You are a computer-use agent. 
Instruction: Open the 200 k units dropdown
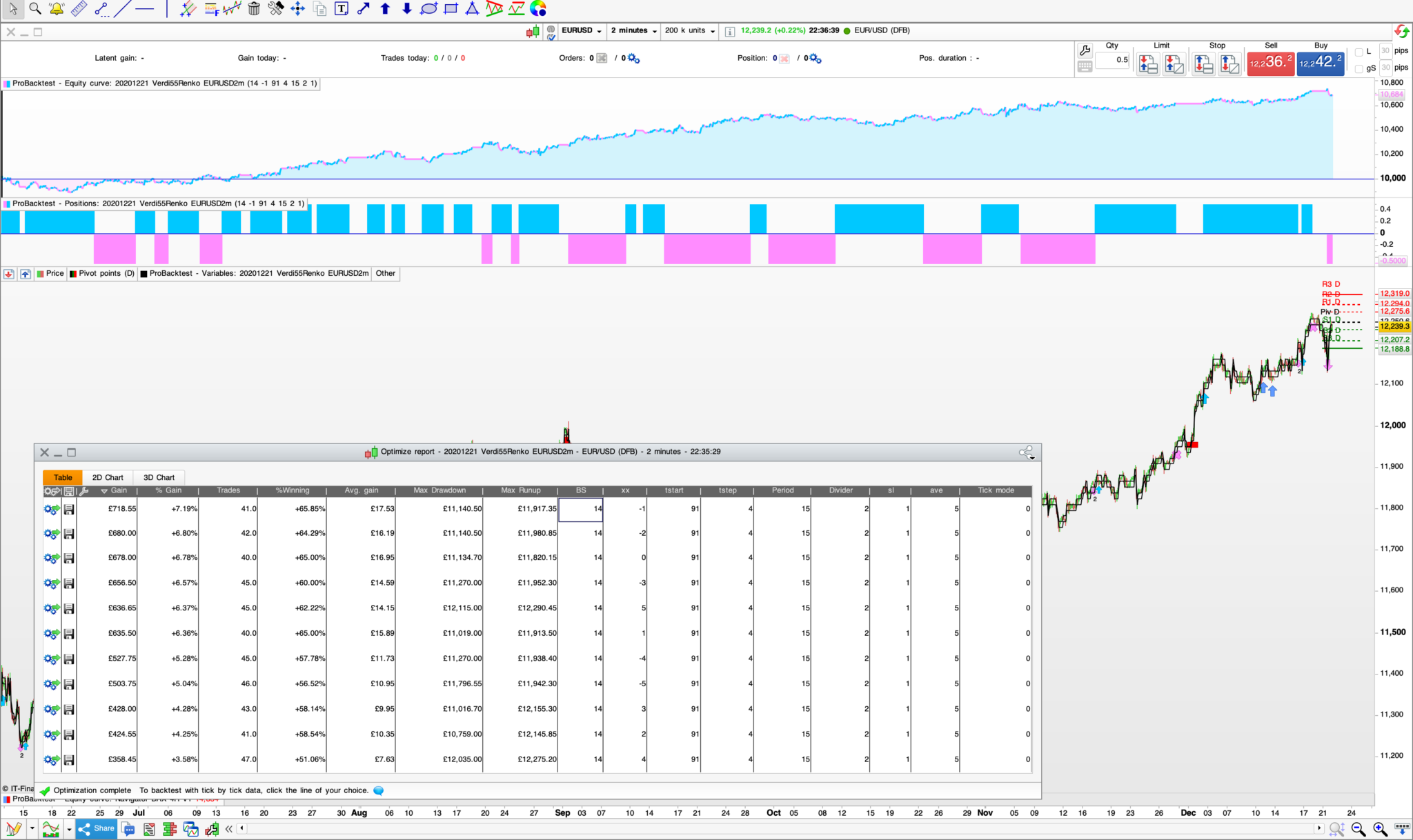[x=689, y=31]
